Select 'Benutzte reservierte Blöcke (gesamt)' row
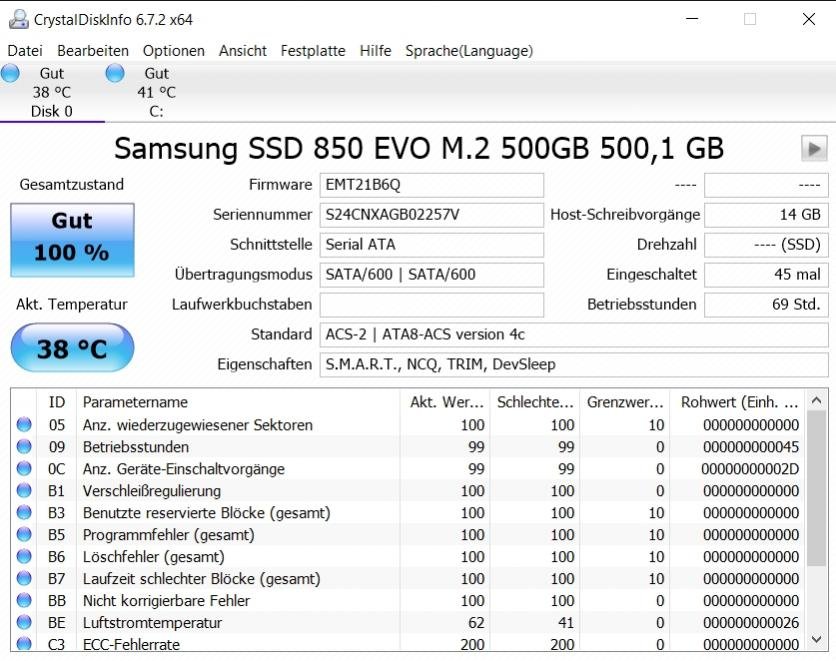The width and height of the screenshot is (836, 661). click(408, 513)
